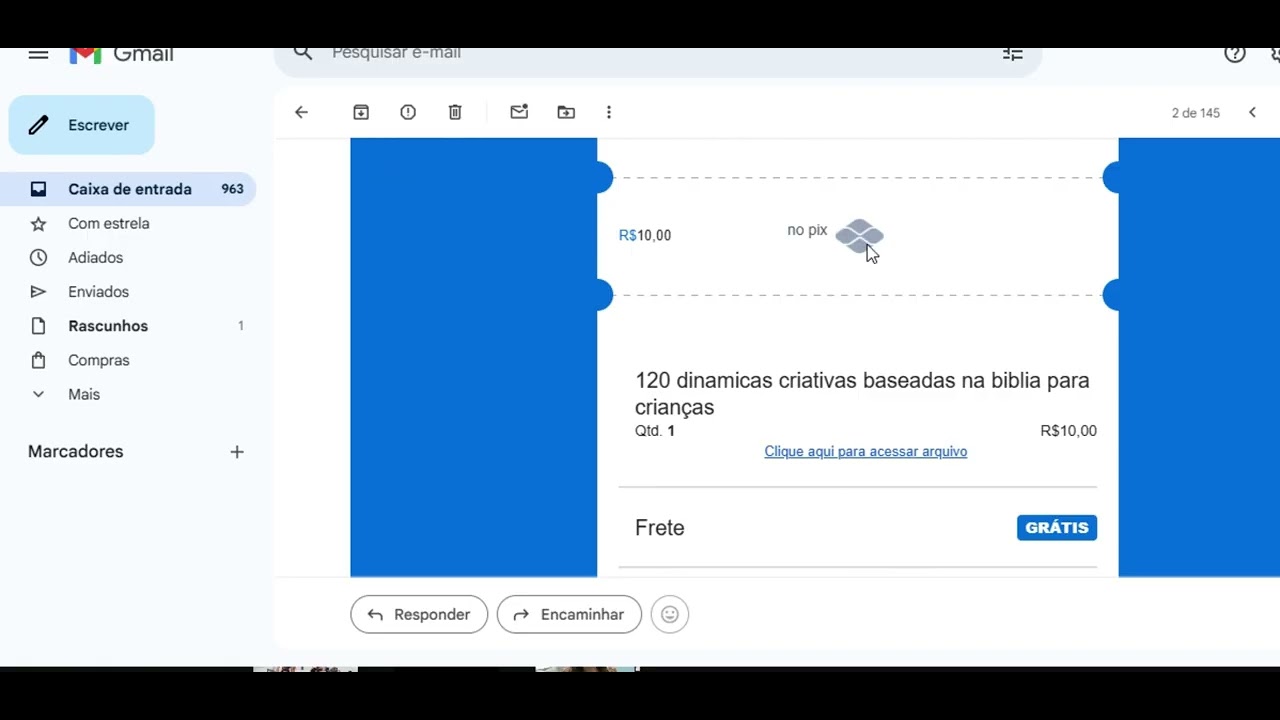Click the 'Qtd. 1' quantity text
This screenshot has height=720, width=1280.
click(x=655, y=431)
